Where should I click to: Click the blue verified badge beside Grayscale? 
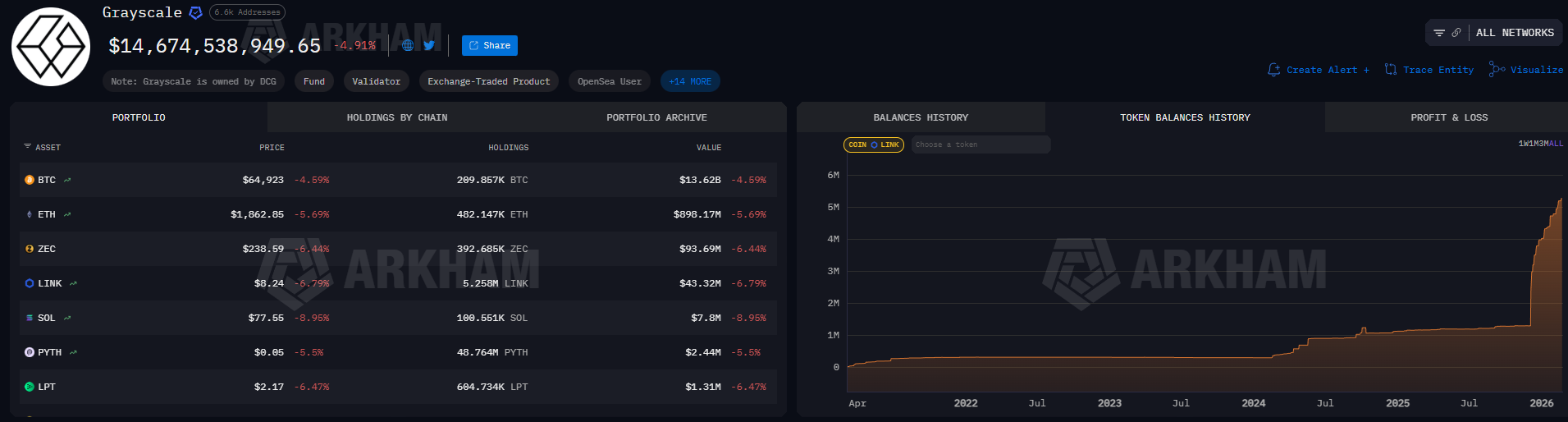(195, 12)
